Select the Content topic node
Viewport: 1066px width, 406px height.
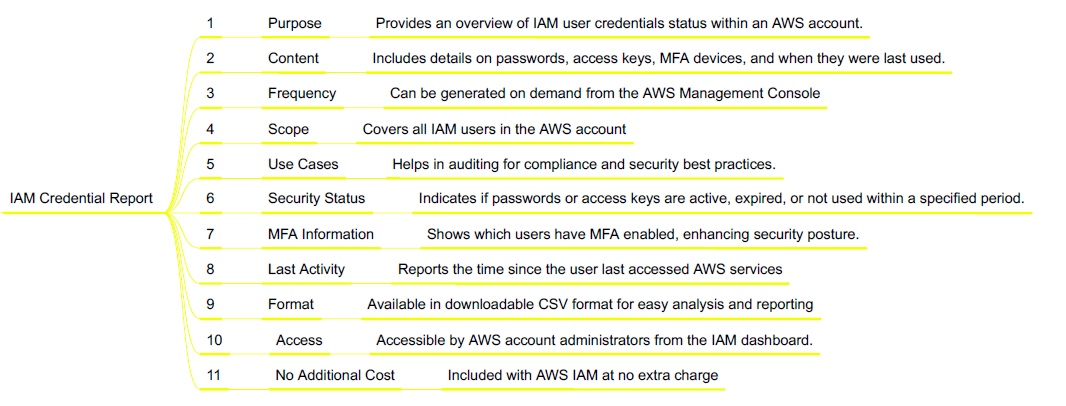click(x=293, y=58)
